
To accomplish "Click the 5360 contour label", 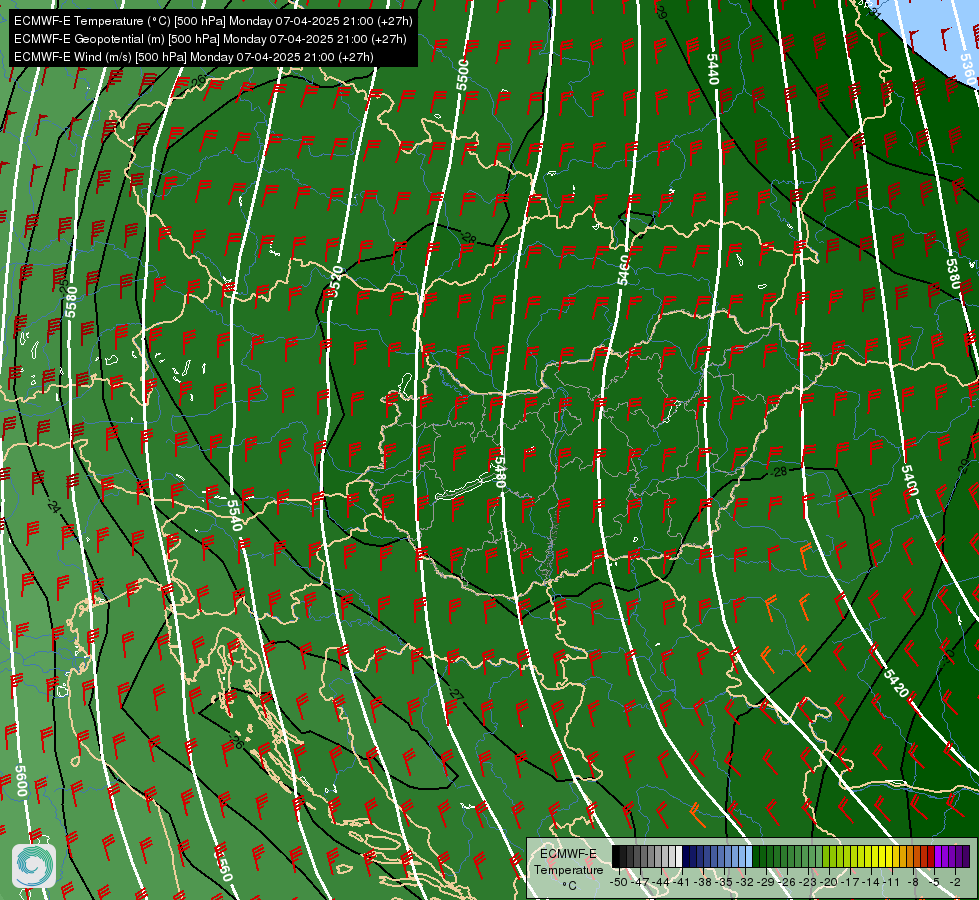I will pos(967,70).
